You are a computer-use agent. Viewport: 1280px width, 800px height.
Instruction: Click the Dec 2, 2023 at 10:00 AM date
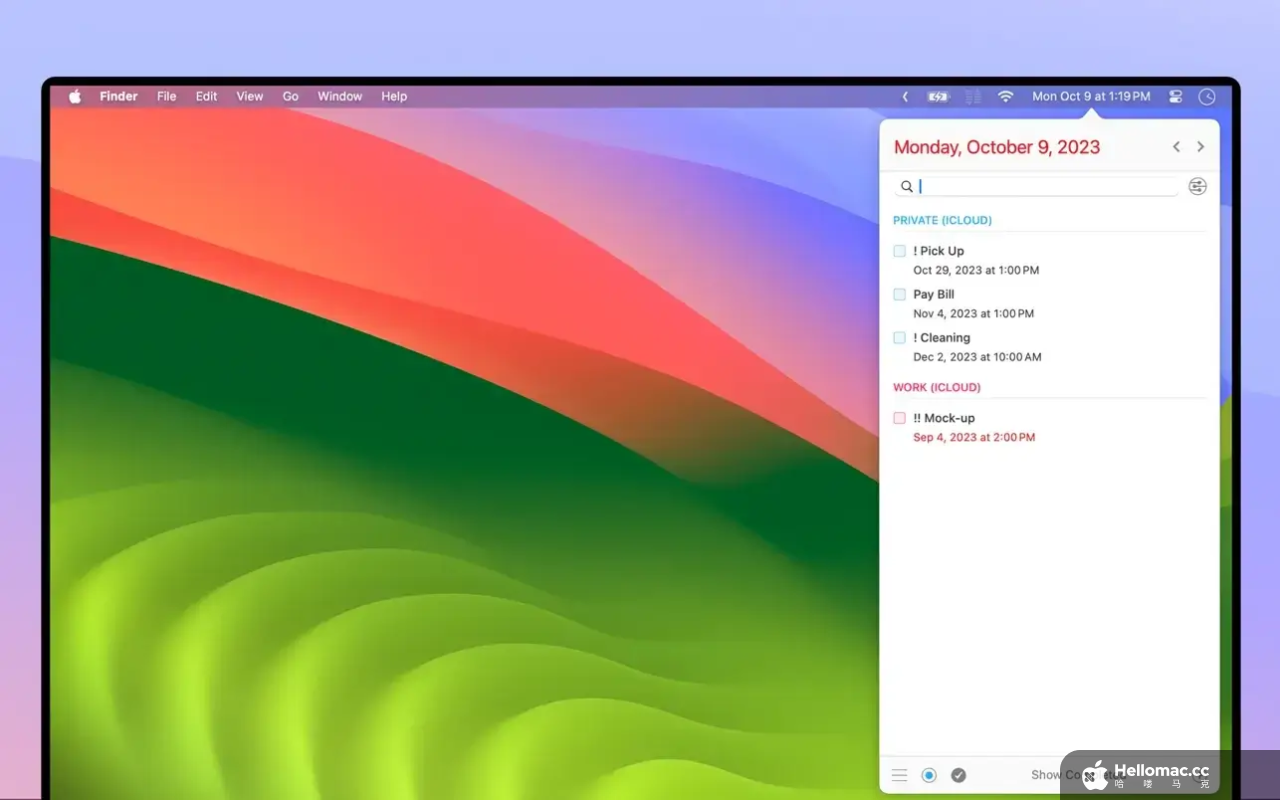pyautogui.click(x=977, y=357)
